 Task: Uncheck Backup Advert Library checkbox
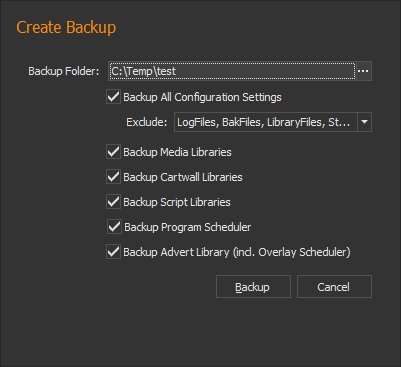pyautogui.click(x=113, y=252)
